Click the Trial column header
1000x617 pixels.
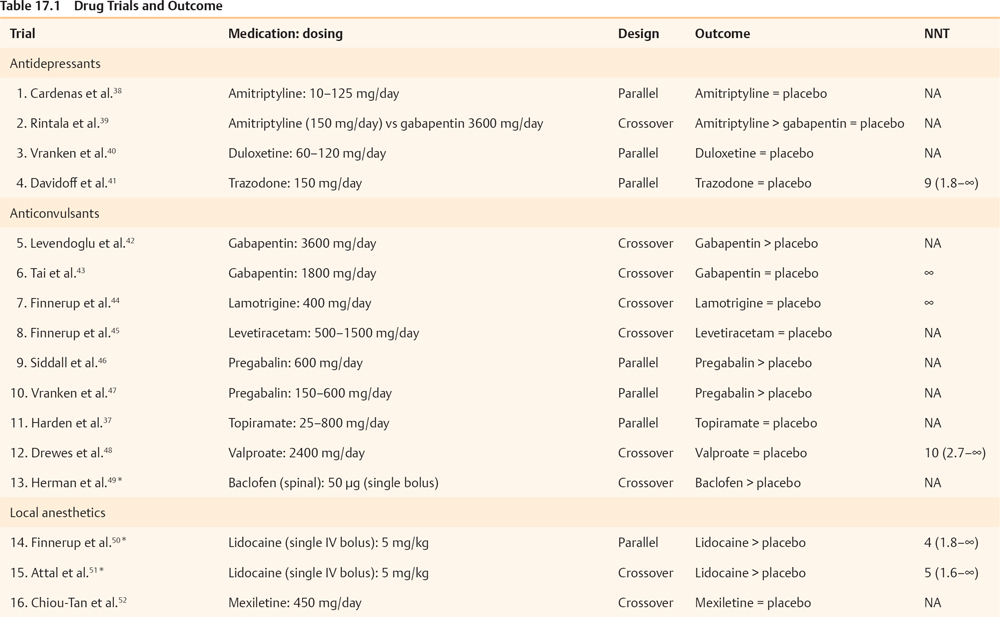[23, 34]
